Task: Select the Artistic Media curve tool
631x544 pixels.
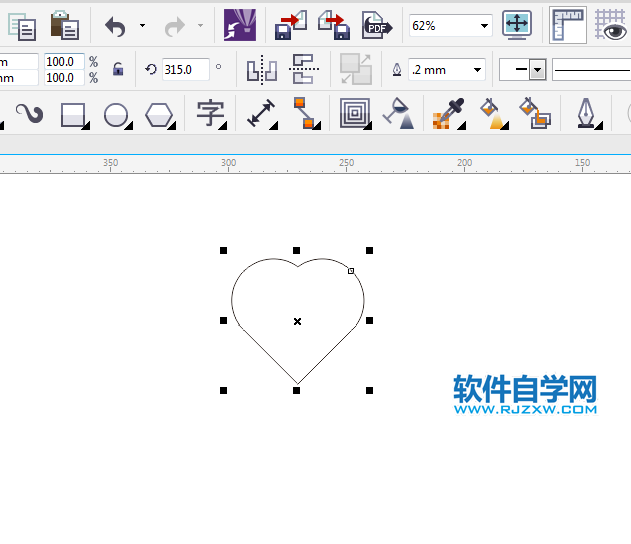Action: click(x=29, y=113)
